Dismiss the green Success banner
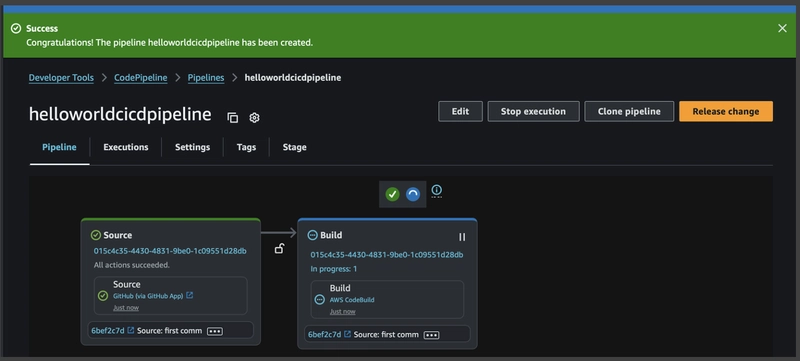This screenshot has height=361, width=800. click(782, 29)
